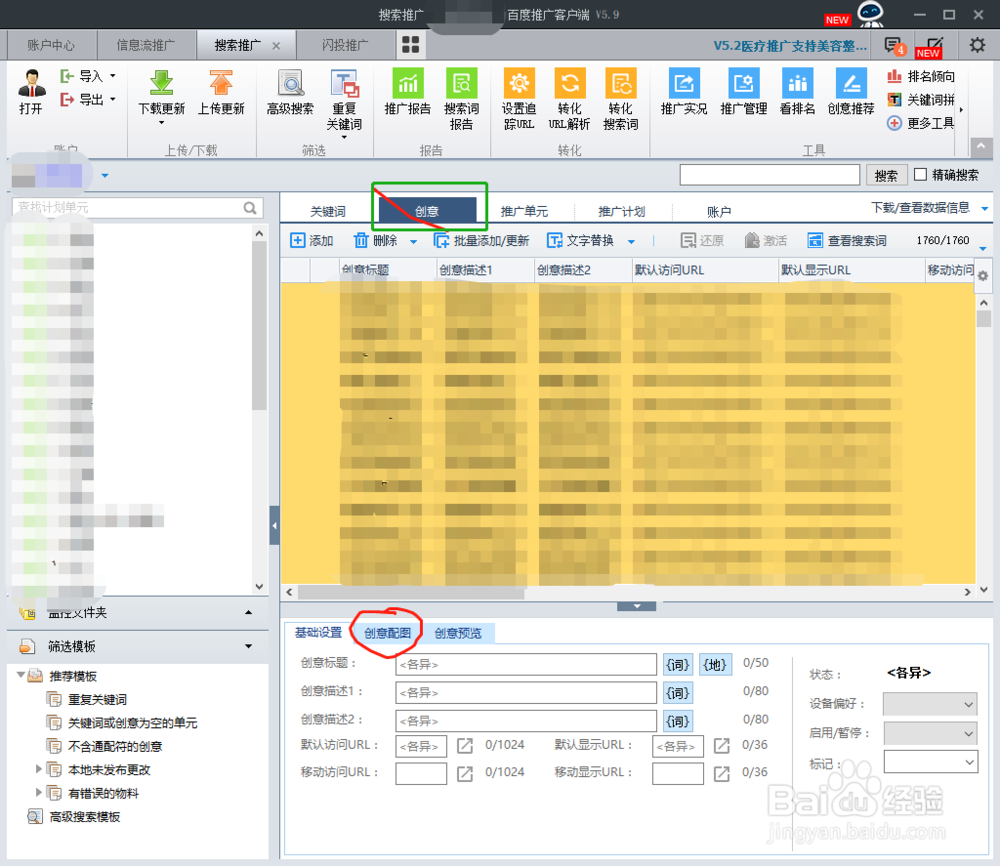The width and height of the screenshot is (1000, 866).
Task: Switch to the 闪投推广 tab
Action: (x=345, y=45)
